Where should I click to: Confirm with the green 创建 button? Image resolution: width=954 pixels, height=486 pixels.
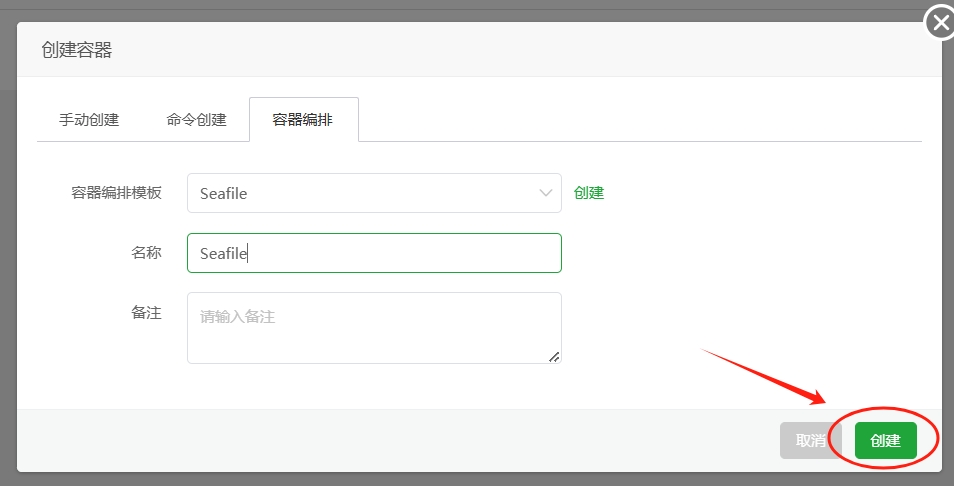[885, 440]
